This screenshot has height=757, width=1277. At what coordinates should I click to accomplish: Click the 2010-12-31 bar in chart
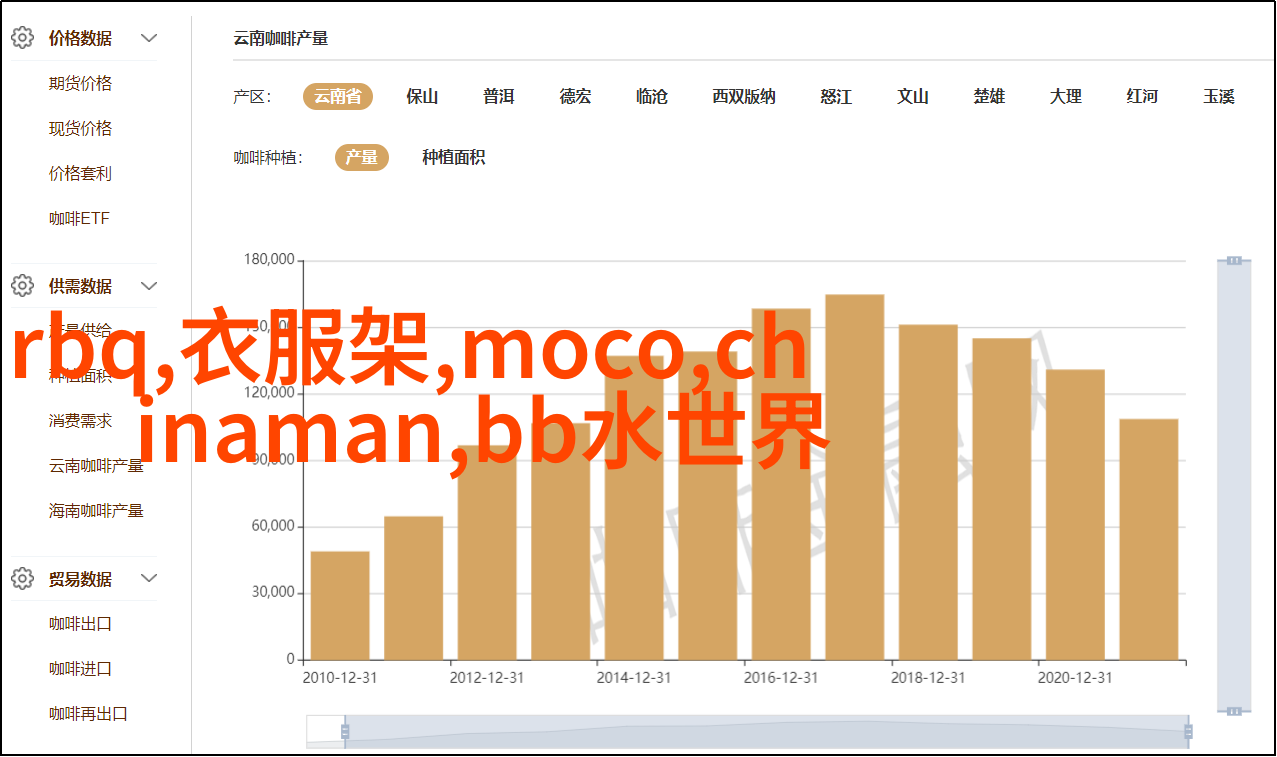pos(340,605)
